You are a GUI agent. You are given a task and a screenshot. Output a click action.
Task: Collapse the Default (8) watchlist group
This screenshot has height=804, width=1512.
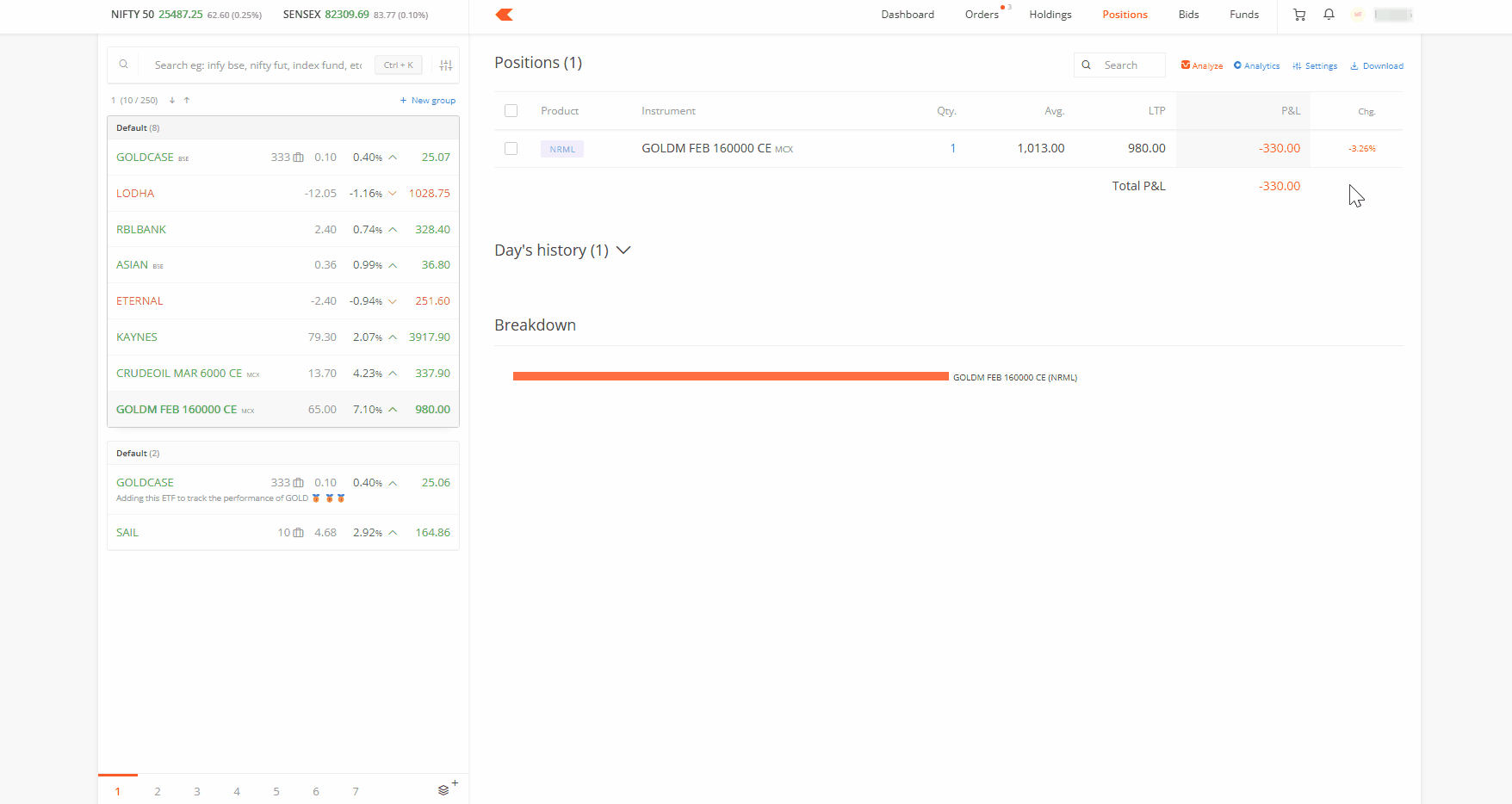click(138, 128)
